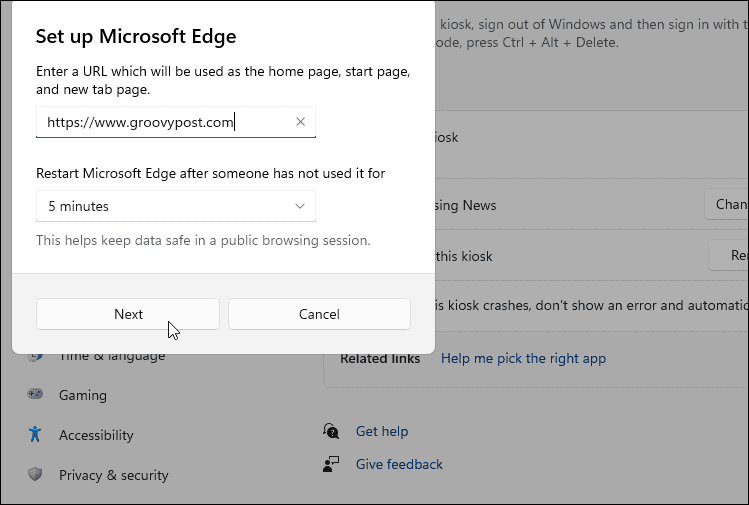Click the Privacy & security shield icon
This screenshot has height=505, width=749.
pyautogui.click(x=36, y=474)
